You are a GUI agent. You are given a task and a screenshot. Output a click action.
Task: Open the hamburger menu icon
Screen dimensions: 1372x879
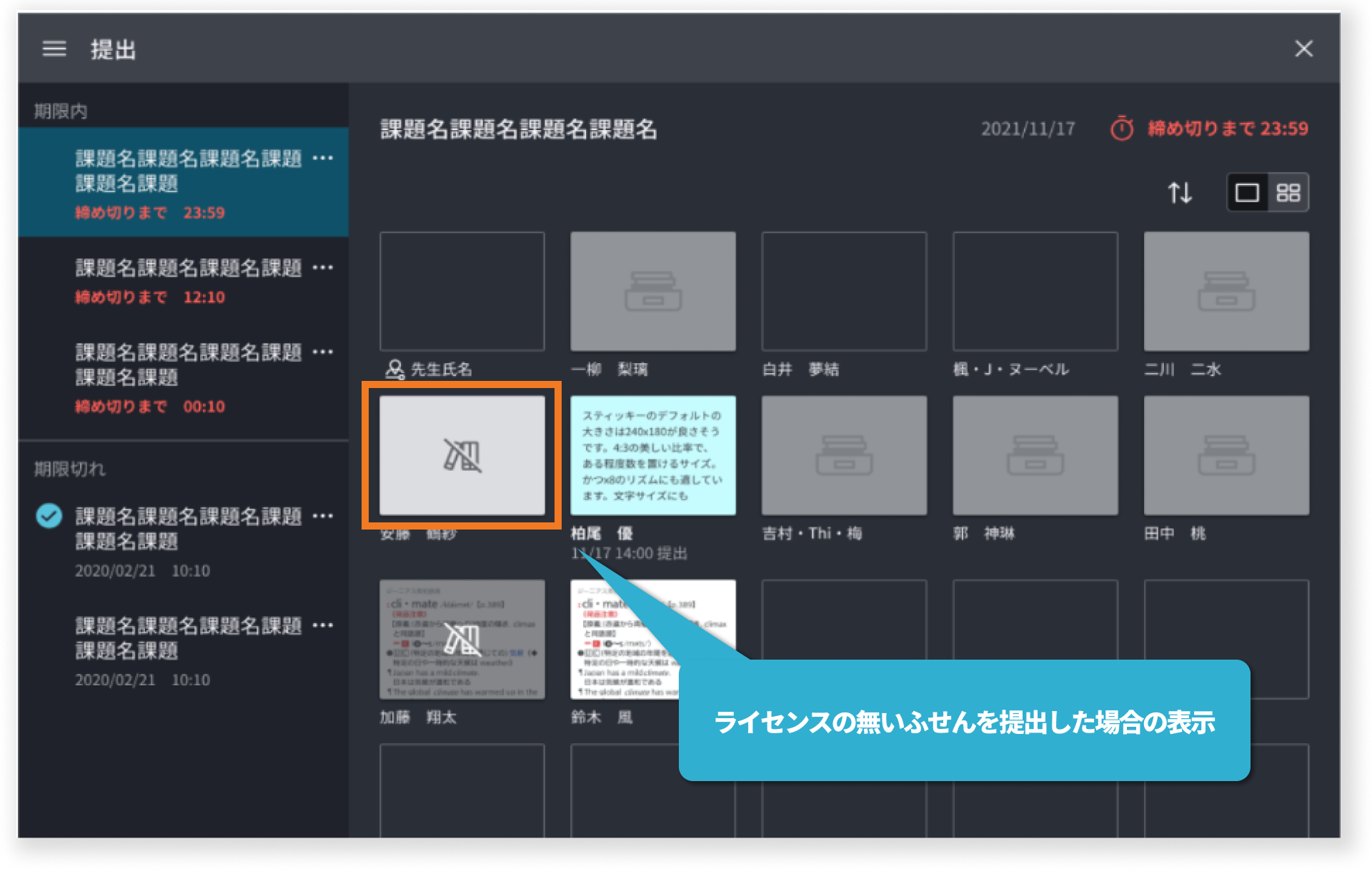pyautogui.click(x=54, y=49)
